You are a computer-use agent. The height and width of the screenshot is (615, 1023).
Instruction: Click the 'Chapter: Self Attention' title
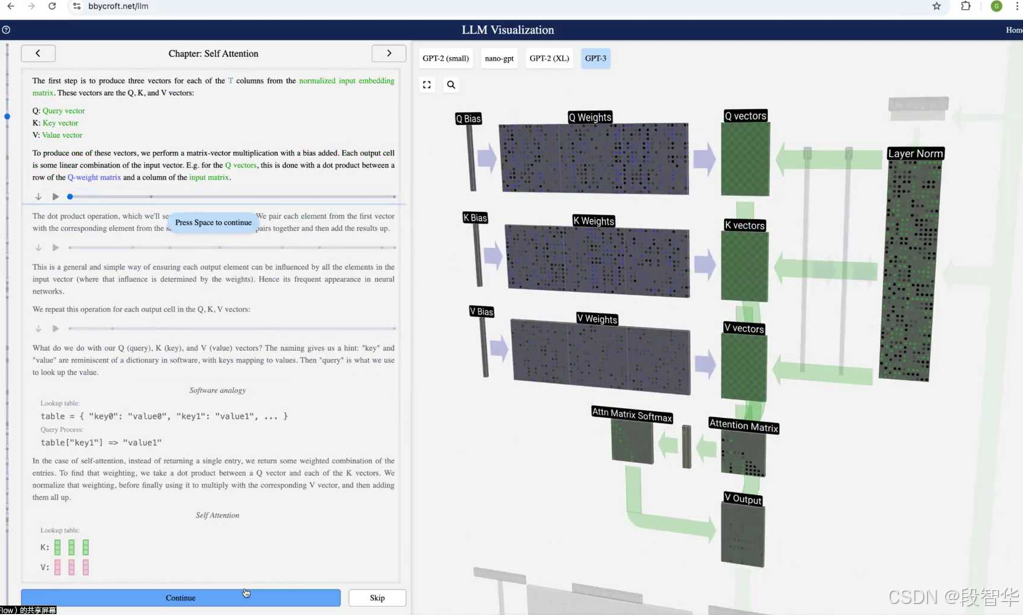(x=213, y=53)
